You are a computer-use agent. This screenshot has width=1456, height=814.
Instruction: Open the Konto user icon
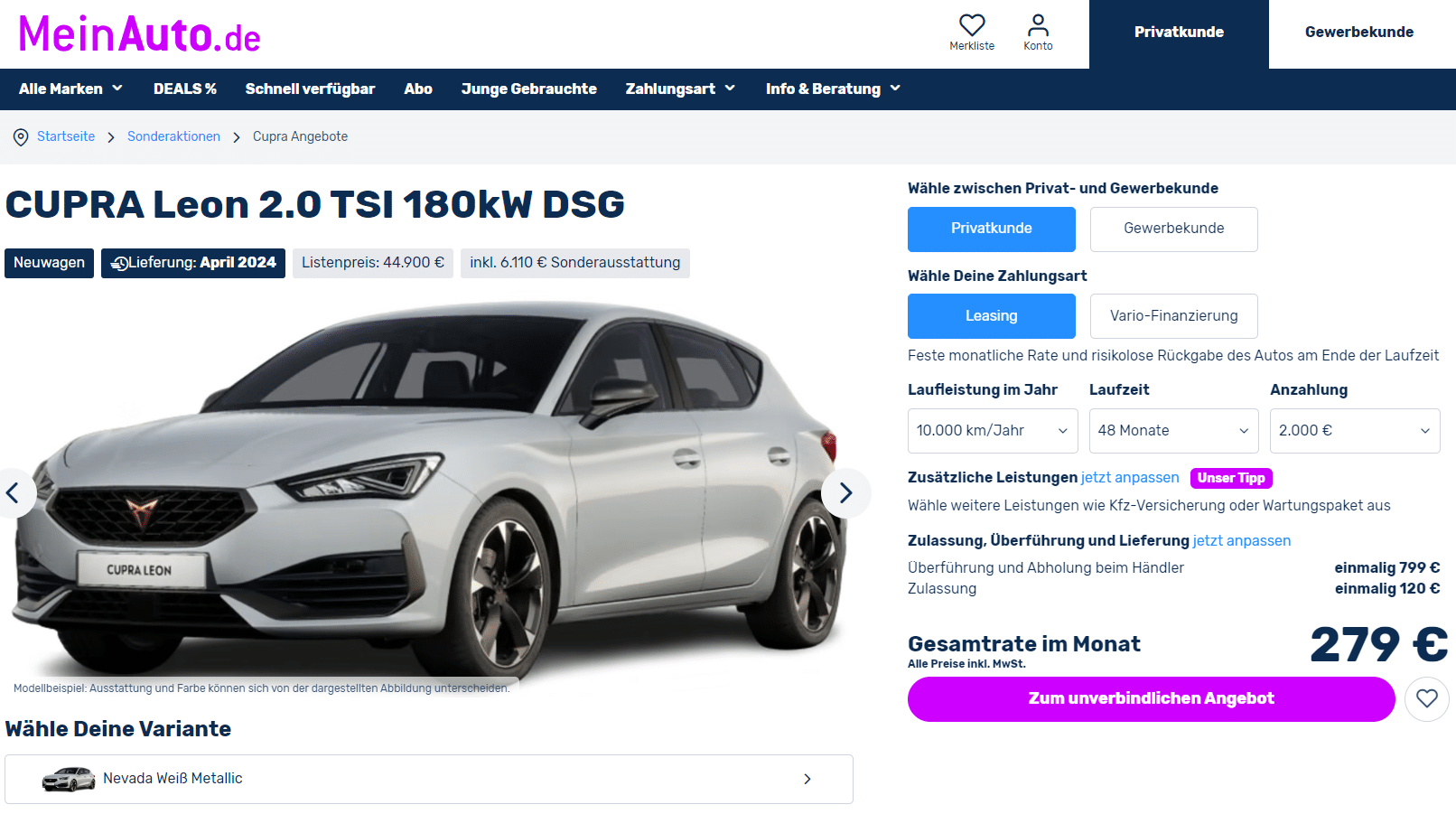[1038, 25]
